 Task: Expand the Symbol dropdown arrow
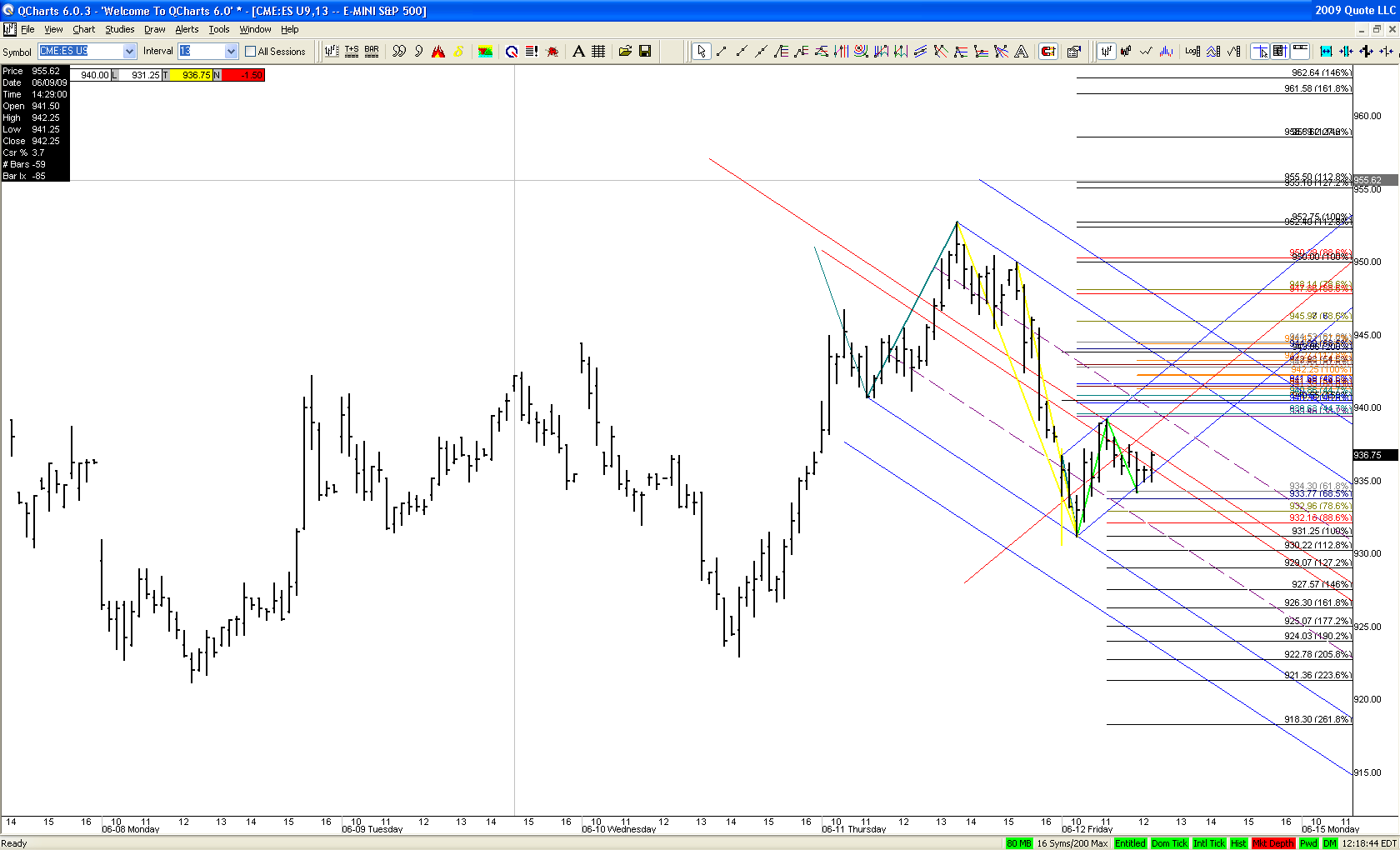click(x=129, y=51)
